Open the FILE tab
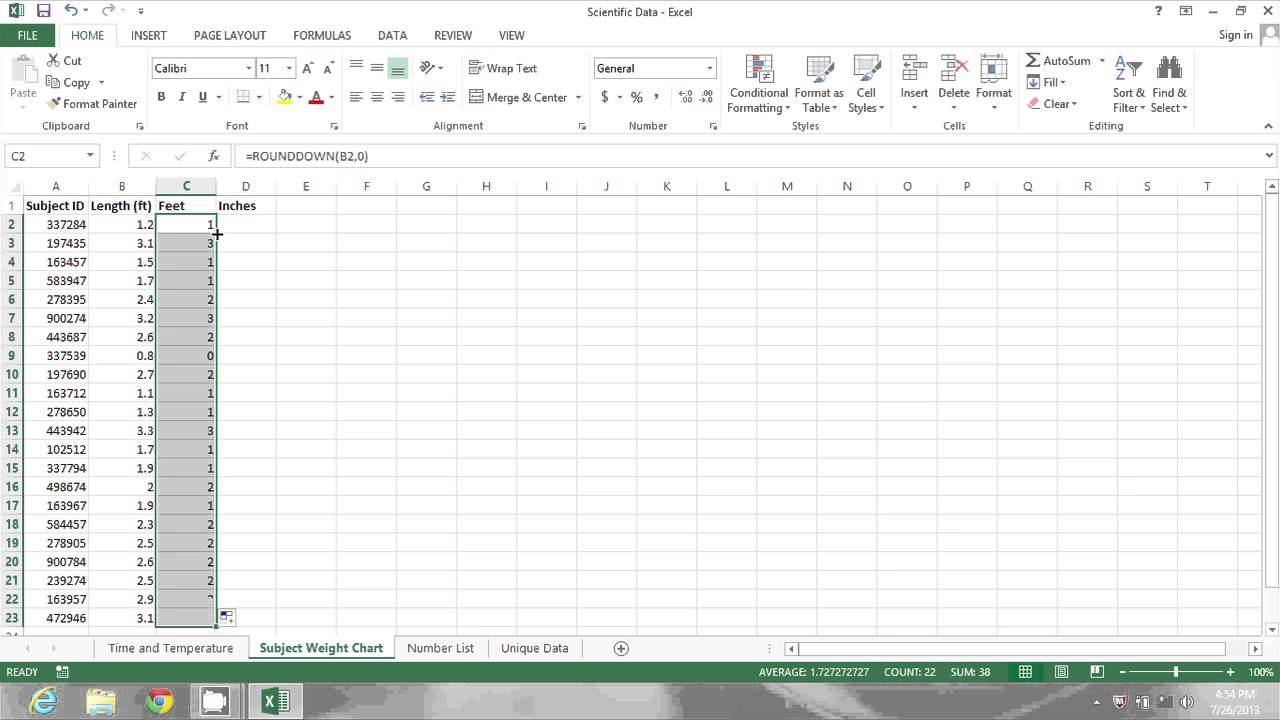 (x=27, y=35)
